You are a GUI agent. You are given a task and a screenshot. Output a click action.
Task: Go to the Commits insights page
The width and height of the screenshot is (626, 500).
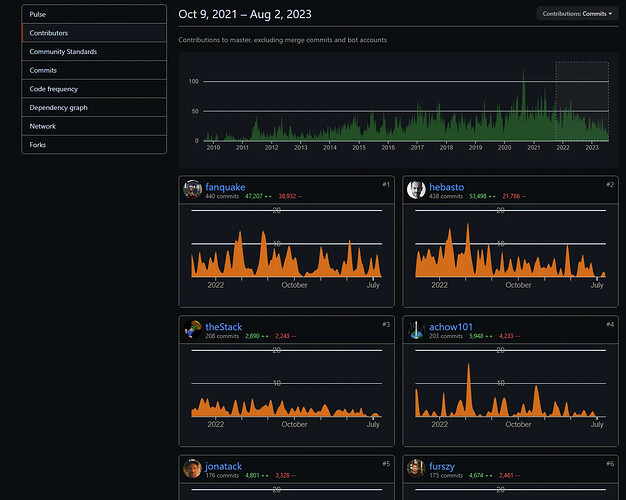[94, 70]
